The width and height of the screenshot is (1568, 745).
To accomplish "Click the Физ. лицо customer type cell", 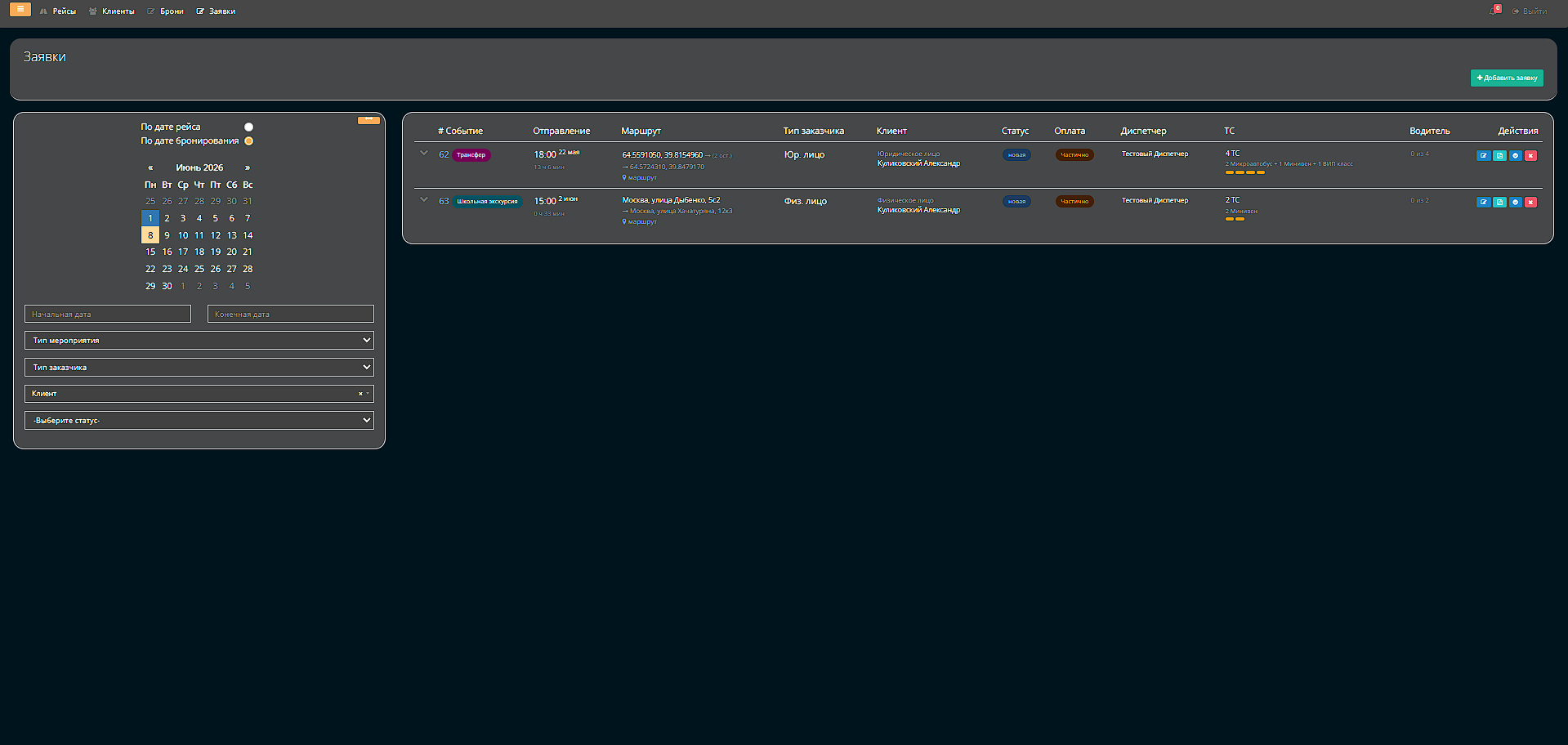I will tap(805, 201).
